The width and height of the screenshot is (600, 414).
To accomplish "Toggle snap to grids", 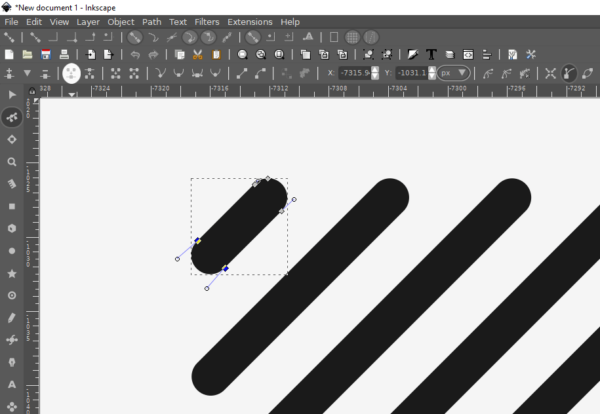I will pyautogui.click(x=352, y=37).
